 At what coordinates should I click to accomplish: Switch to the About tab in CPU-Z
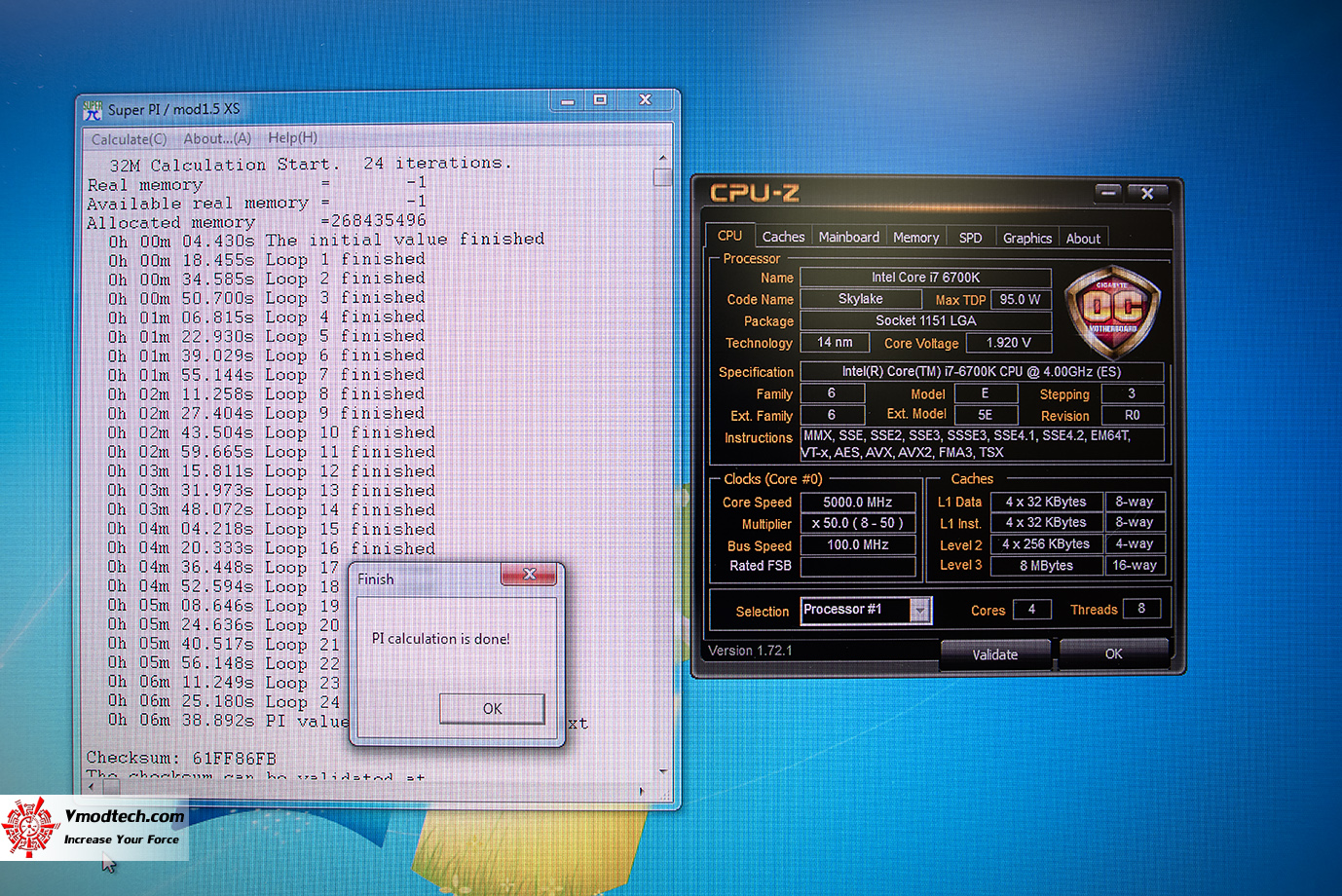[x=1083, y=239]
